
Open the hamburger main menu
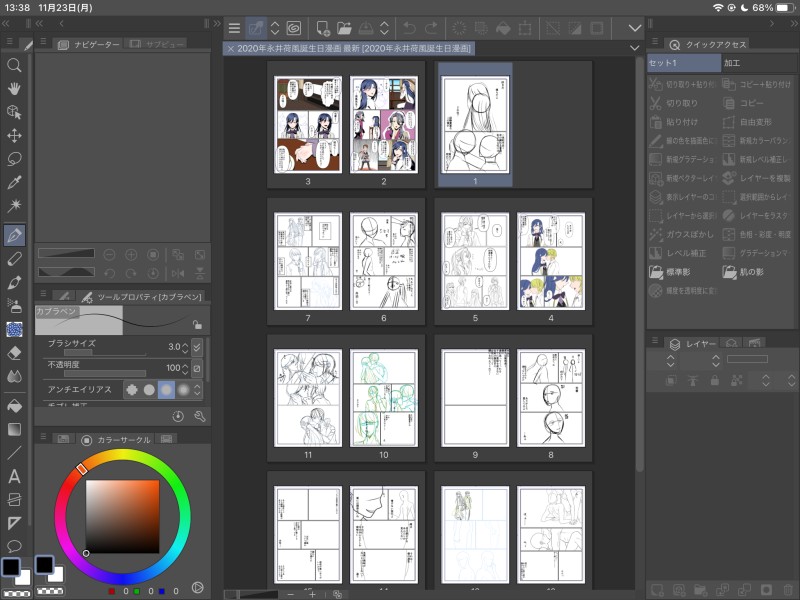point(234,28)
